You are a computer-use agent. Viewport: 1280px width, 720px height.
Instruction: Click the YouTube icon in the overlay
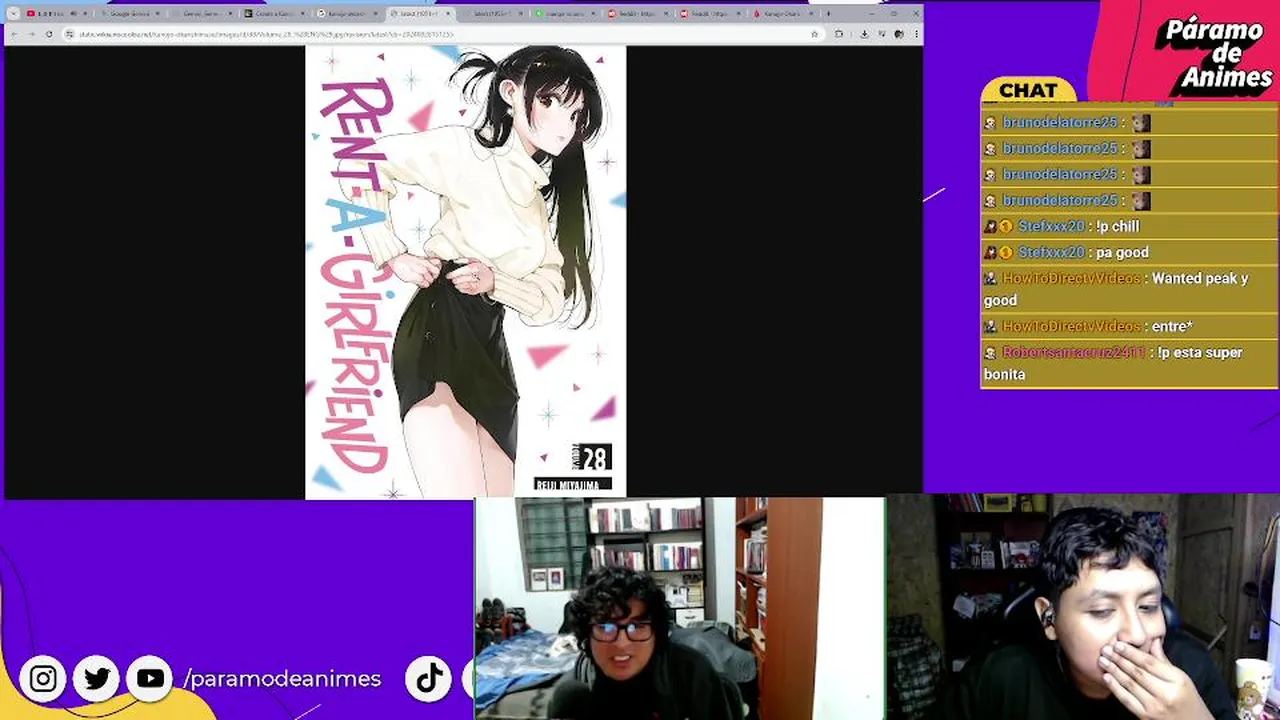coord(150,679)
